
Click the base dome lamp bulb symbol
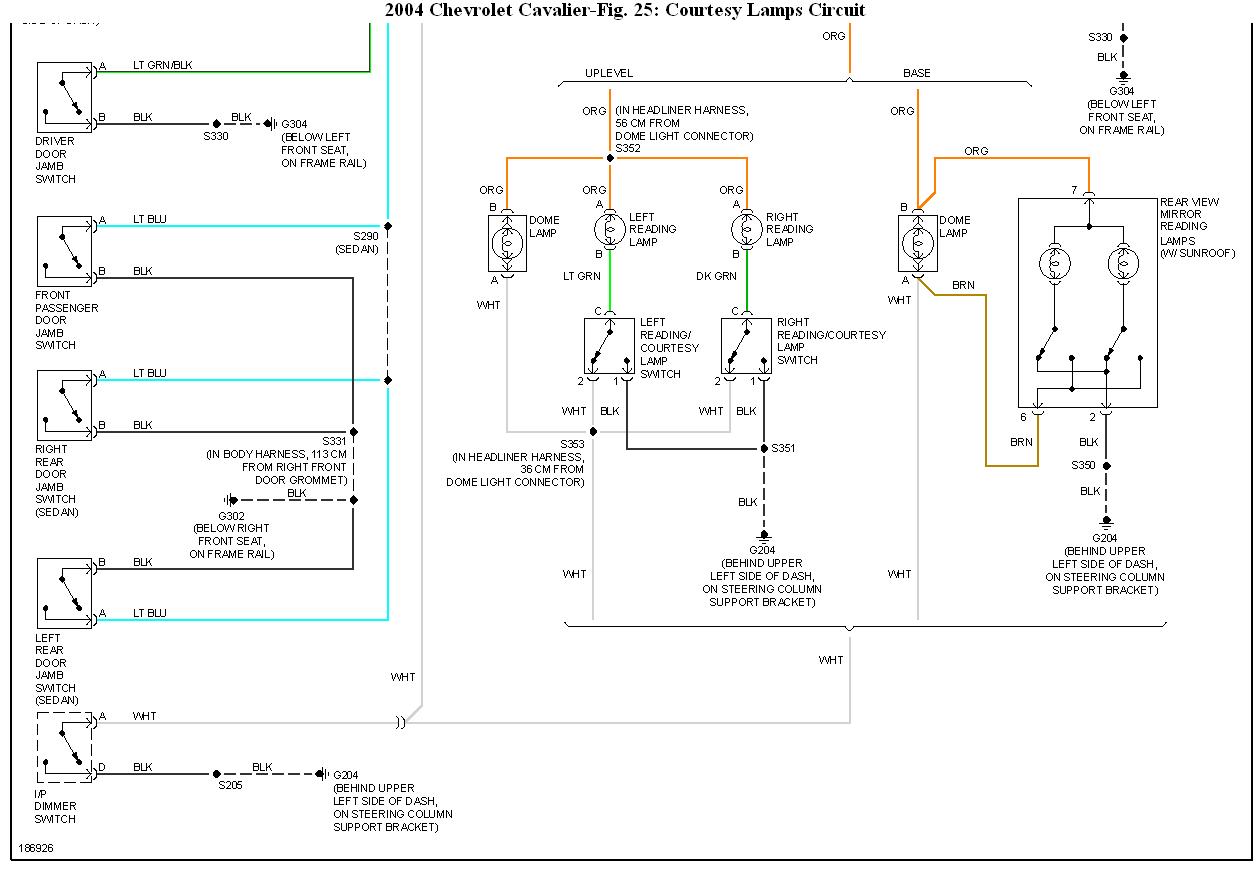[917, 243]
